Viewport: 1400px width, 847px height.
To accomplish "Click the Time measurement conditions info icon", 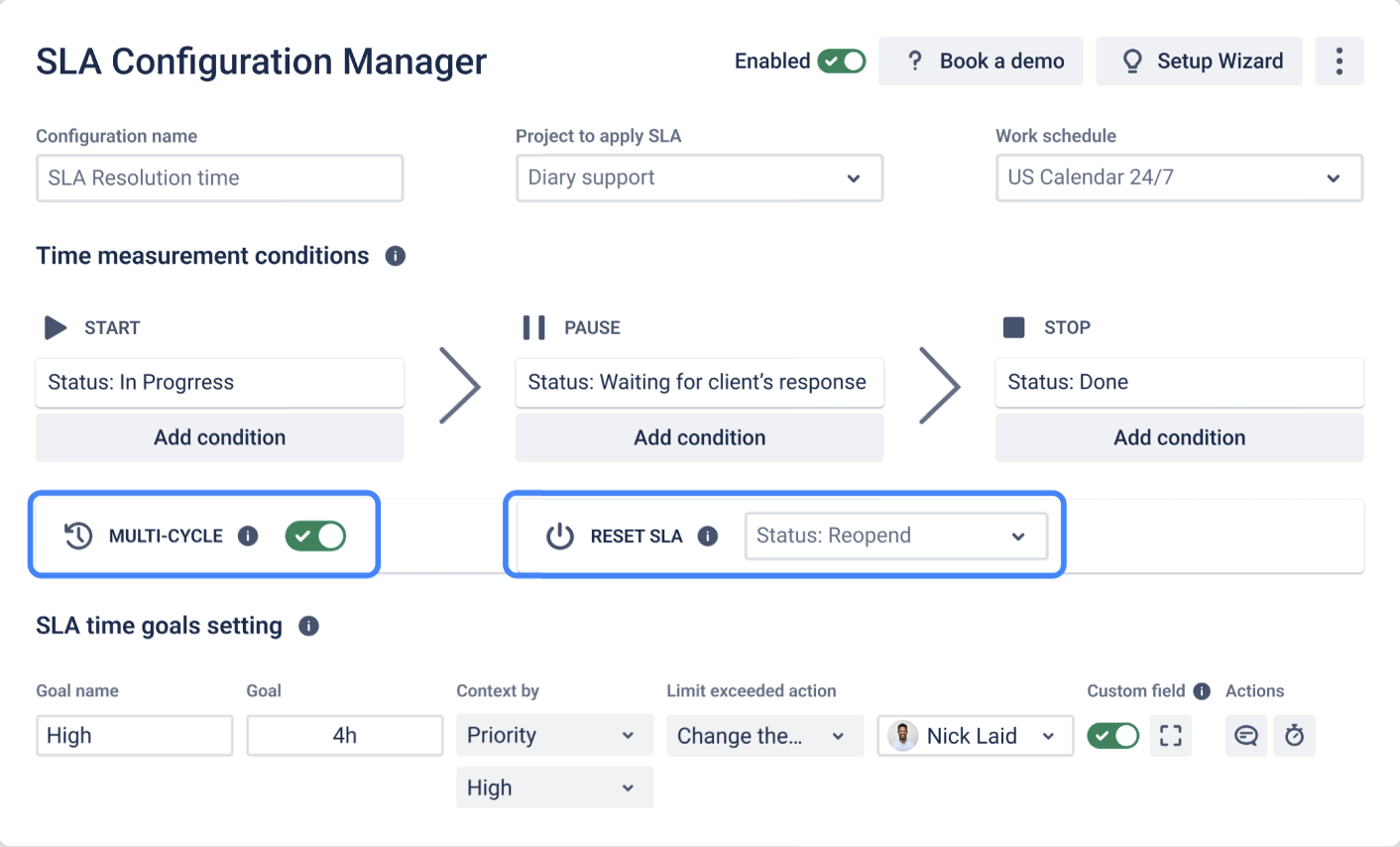I will pyautogui.click(x=396, y=256).
